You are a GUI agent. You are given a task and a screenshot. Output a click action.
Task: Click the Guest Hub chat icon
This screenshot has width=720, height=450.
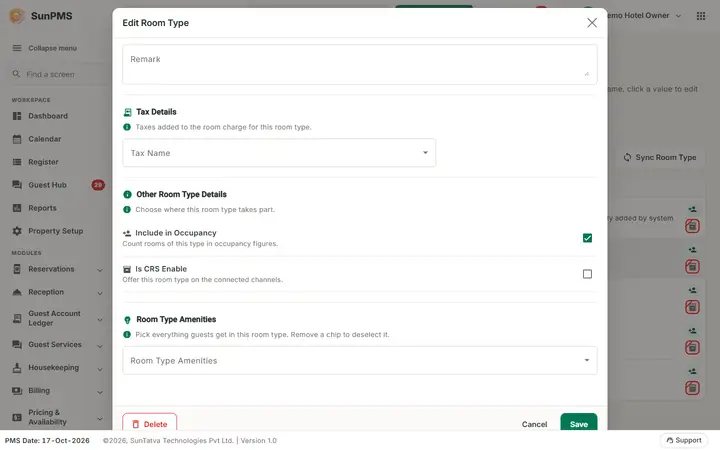coord(17,185)
